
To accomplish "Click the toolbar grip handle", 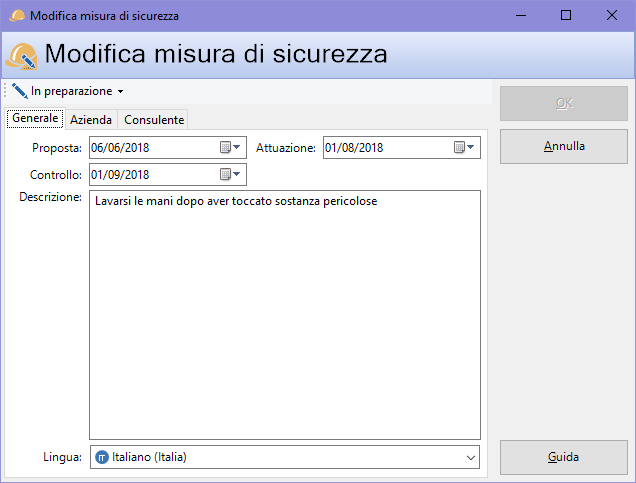I will click(5, 91).
